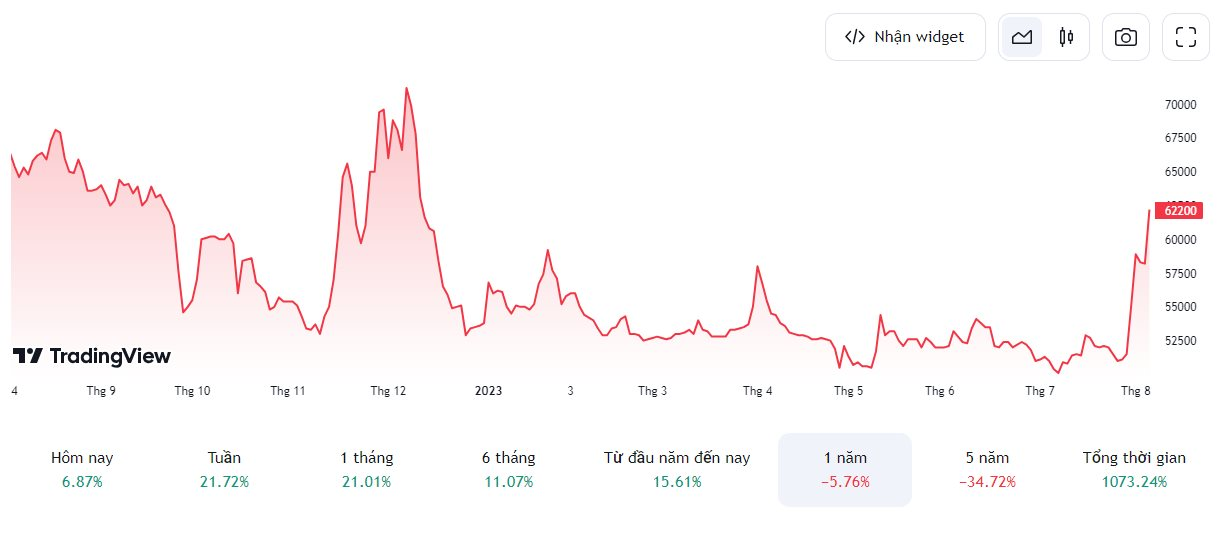Open fullscreen mode icon

tap(1186, 37)
